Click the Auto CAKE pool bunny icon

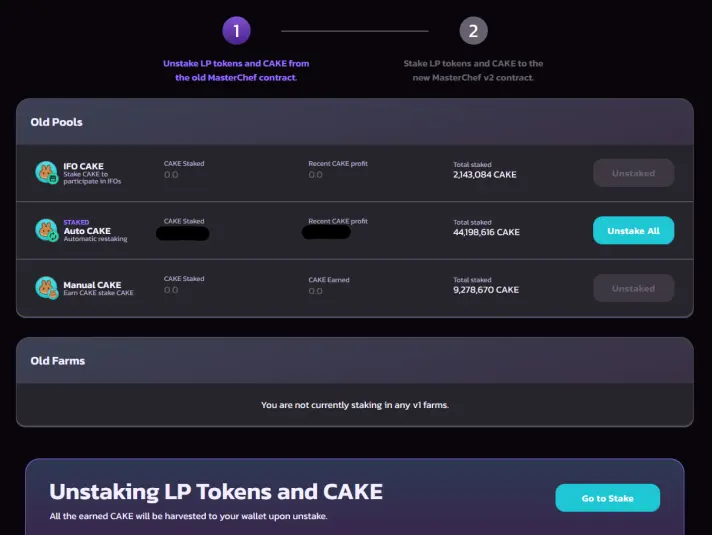point(47,230)
